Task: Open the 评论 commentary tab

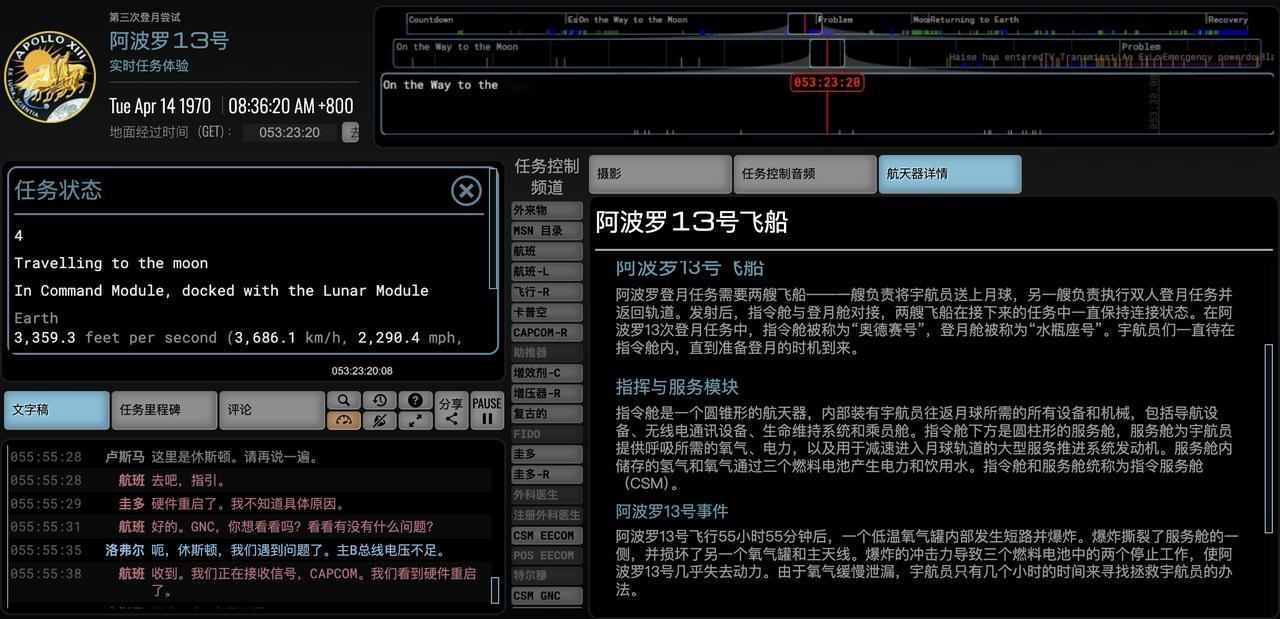Action: tap(272, 410)
